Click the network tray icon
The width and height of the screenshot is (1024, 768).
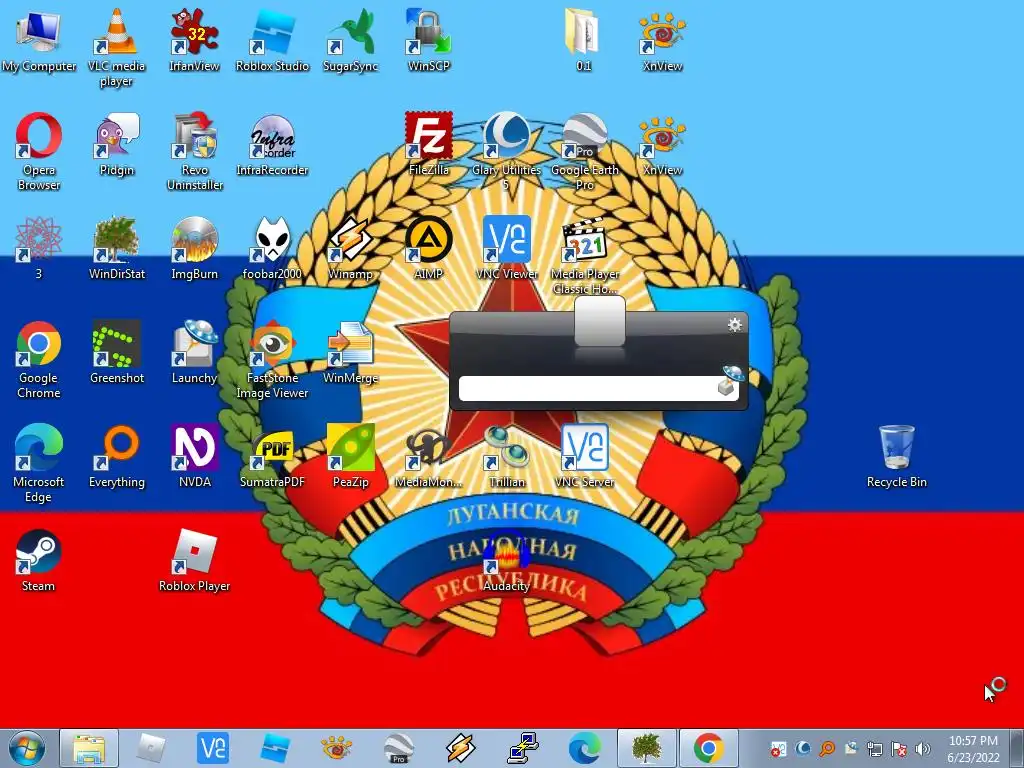pyautogui.click(x=874, y=749)
